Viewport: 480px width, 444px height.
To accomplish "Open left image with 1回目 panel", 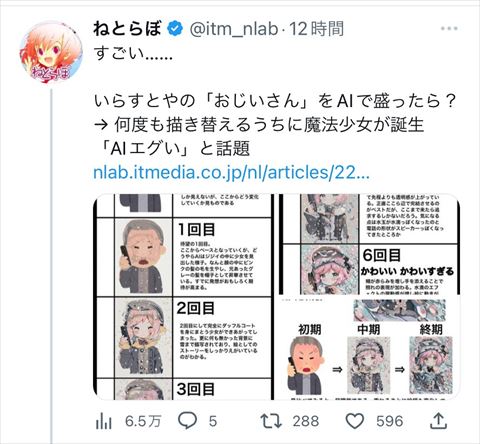I will pos(183,297).
